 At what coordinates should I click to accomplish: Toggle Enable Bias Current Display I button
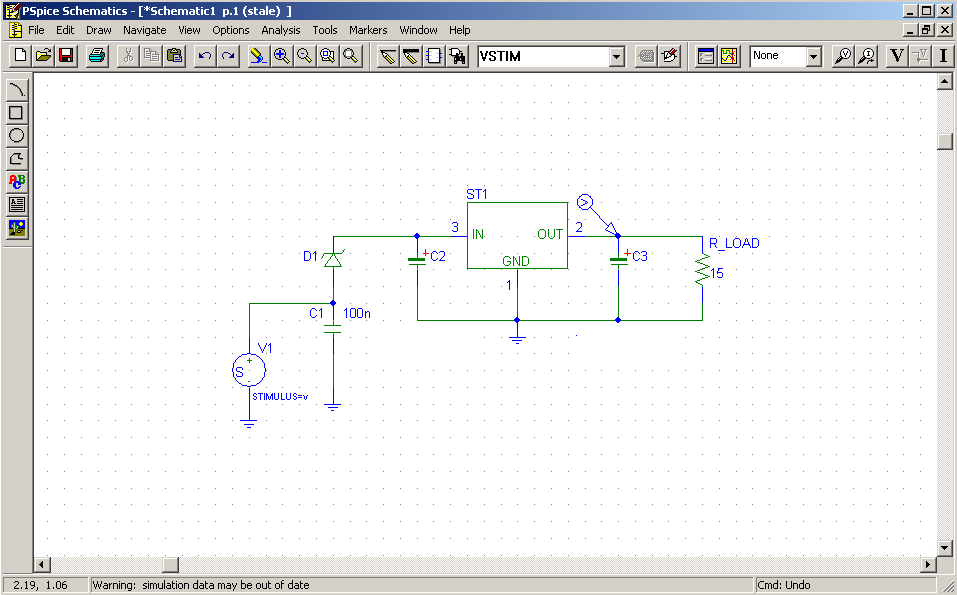click(x=943, y=56)
